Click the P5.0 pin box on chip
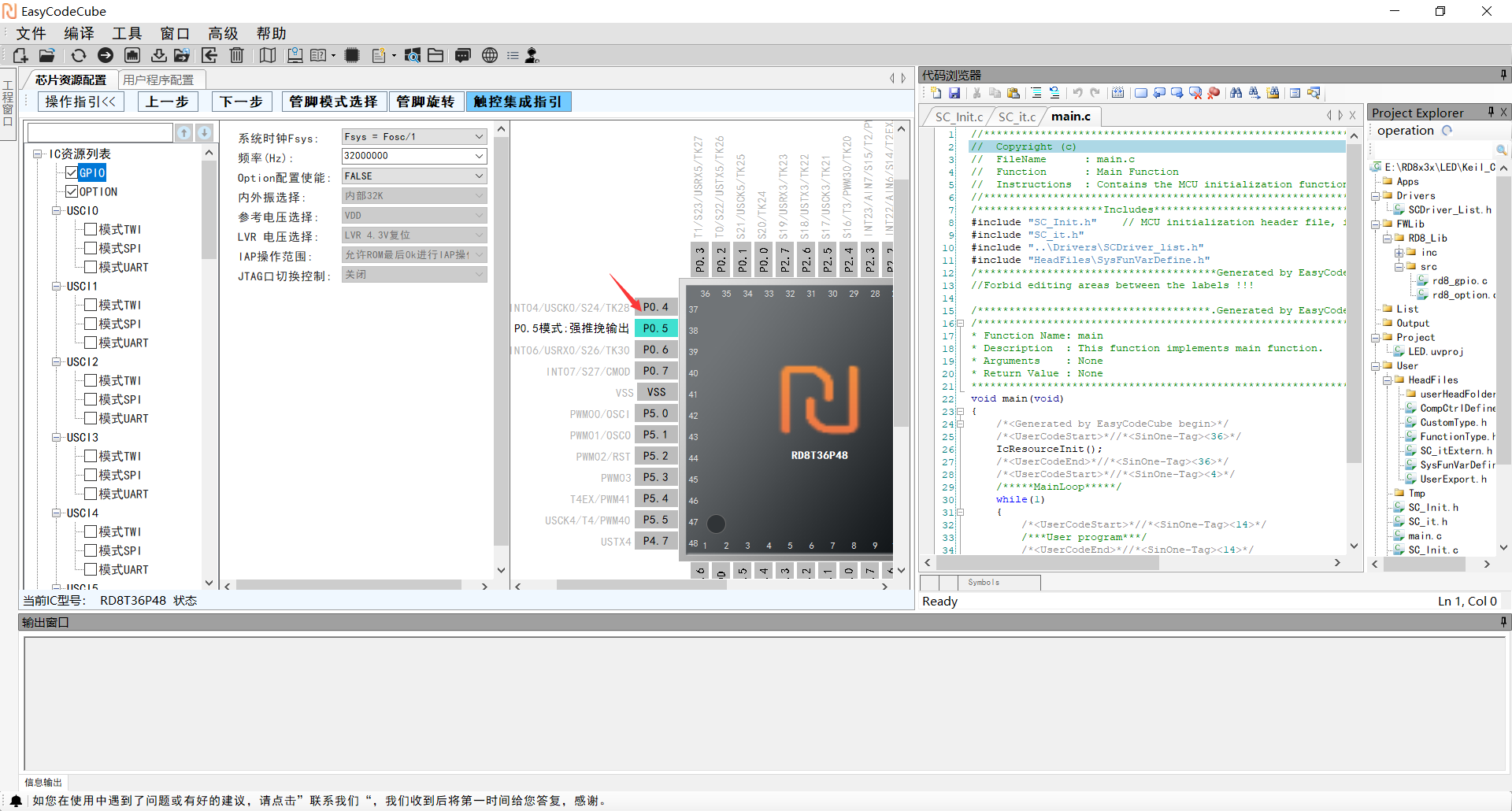Screen dimensions: 1512x811 coord(655,413)
